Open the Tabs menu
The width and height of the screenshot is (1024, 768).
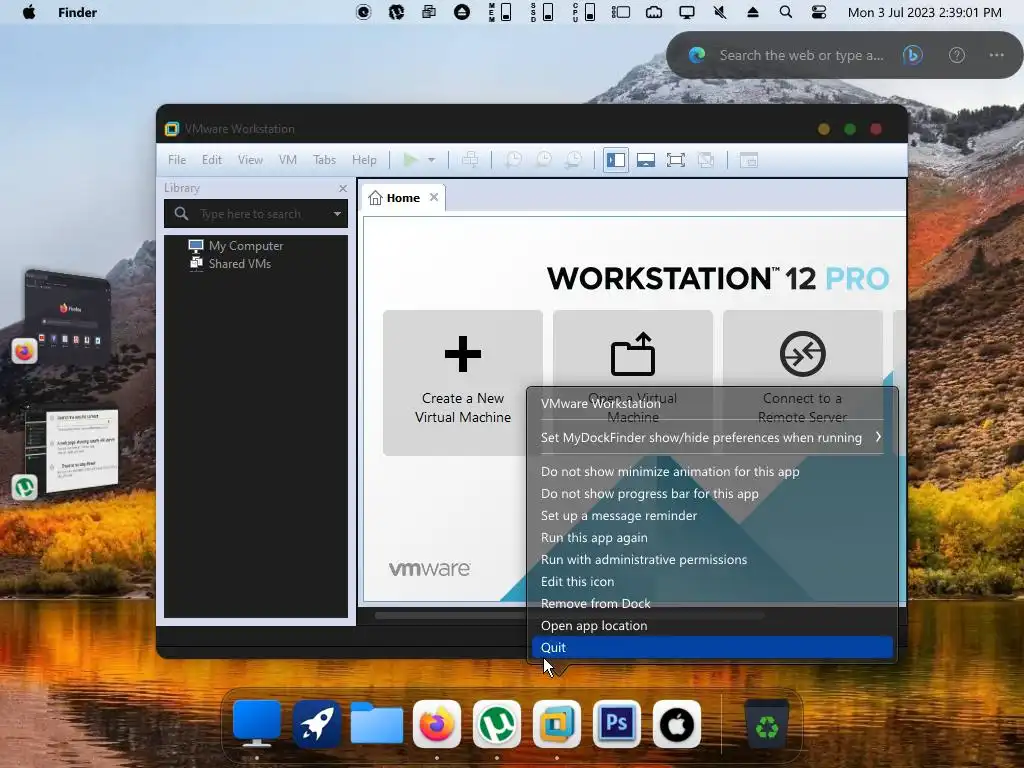(x=325, y=160)
